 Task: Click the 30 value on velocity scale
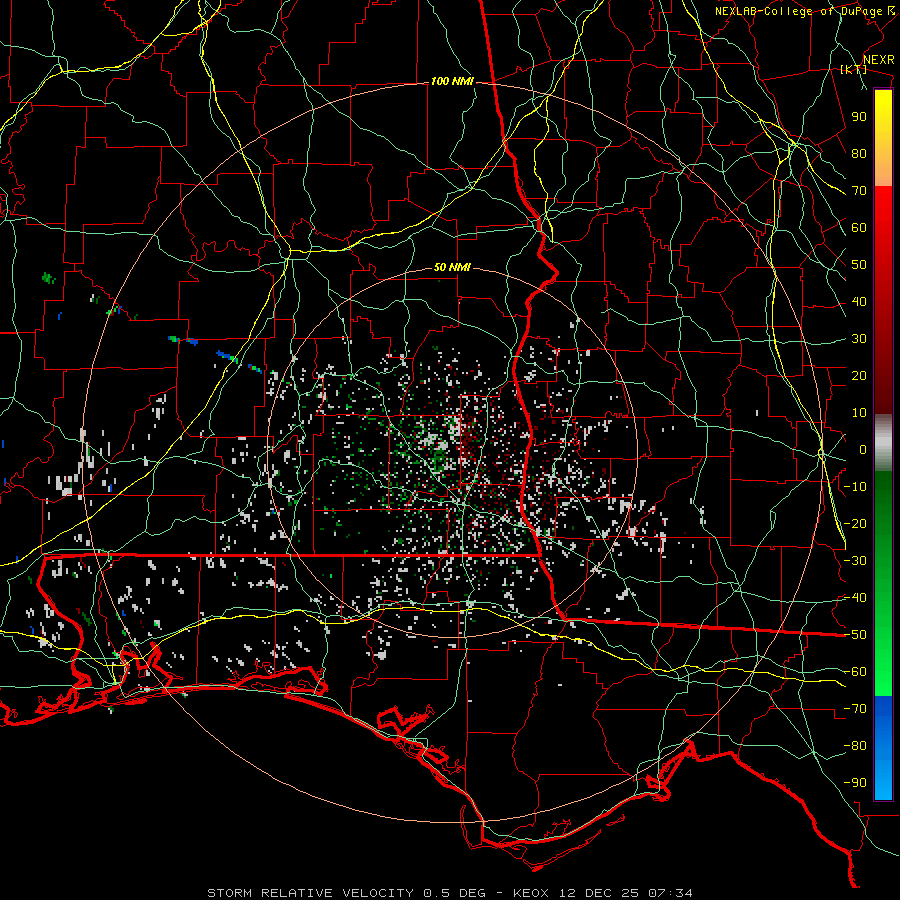pos(859,339)
